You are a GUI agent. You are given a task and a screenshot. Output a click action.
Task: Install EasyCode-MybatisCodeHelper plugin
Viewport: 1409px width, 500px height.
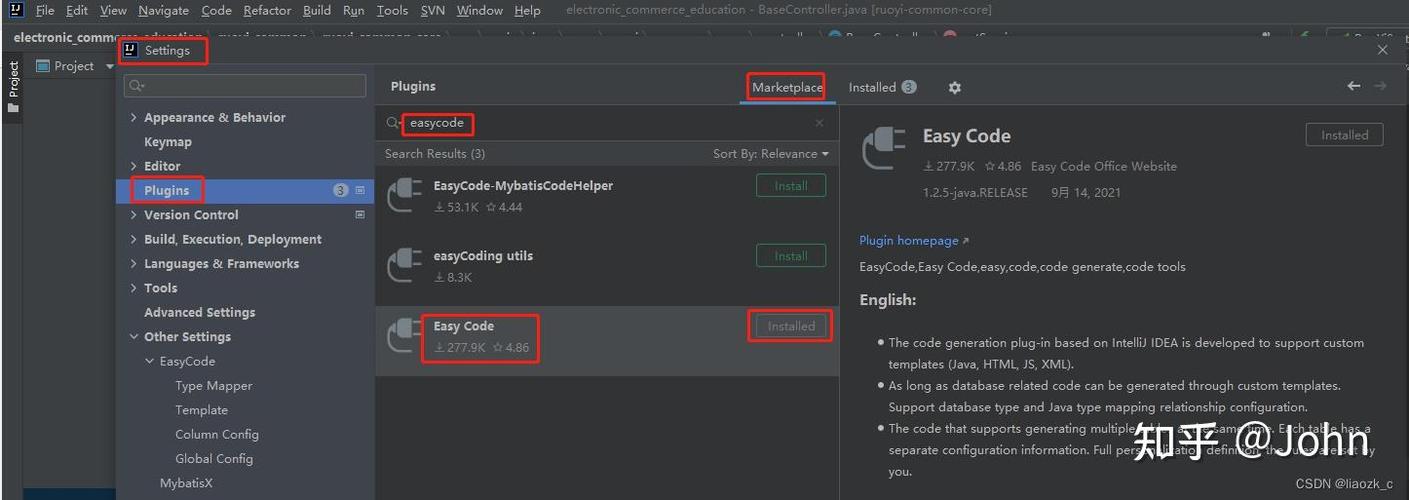(x=791, y=186)
